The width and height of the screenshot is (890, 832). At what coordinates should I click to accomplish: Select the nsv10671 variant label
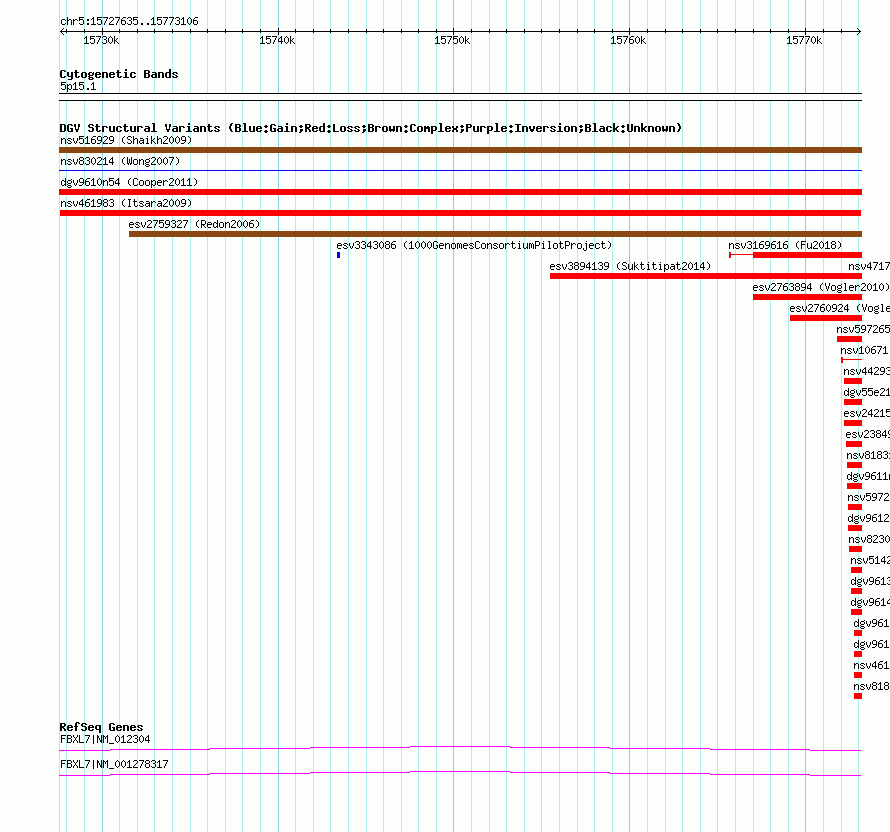(x=864, y=350)
